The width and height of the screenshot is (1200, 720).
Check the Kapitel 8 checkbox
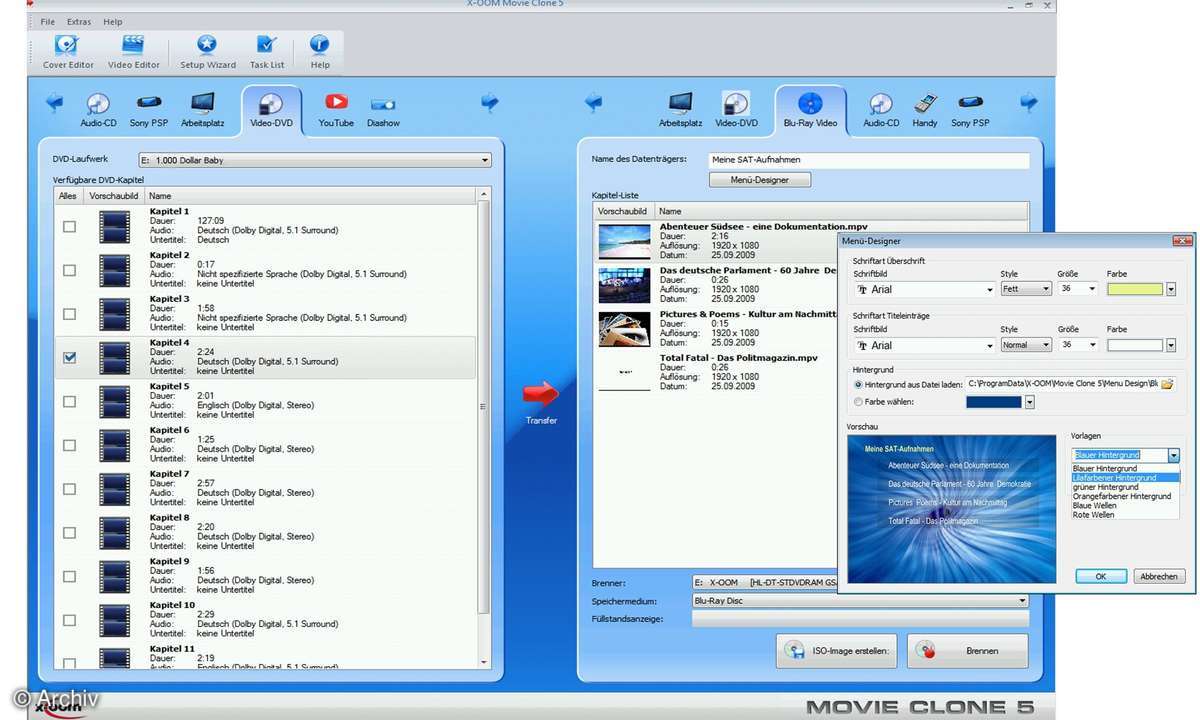pyautogui.click(x=69, y=533)
